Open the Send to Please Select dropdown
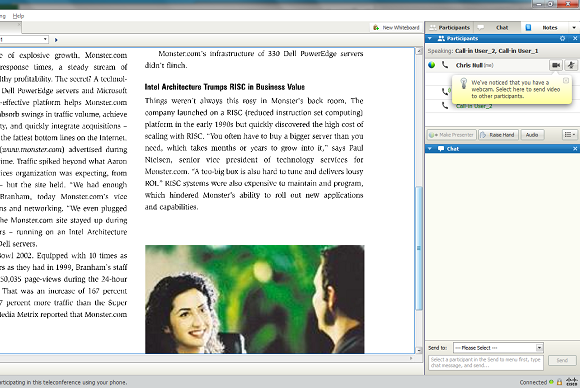This screenshot has width=580, height=388. click(498, 348)
